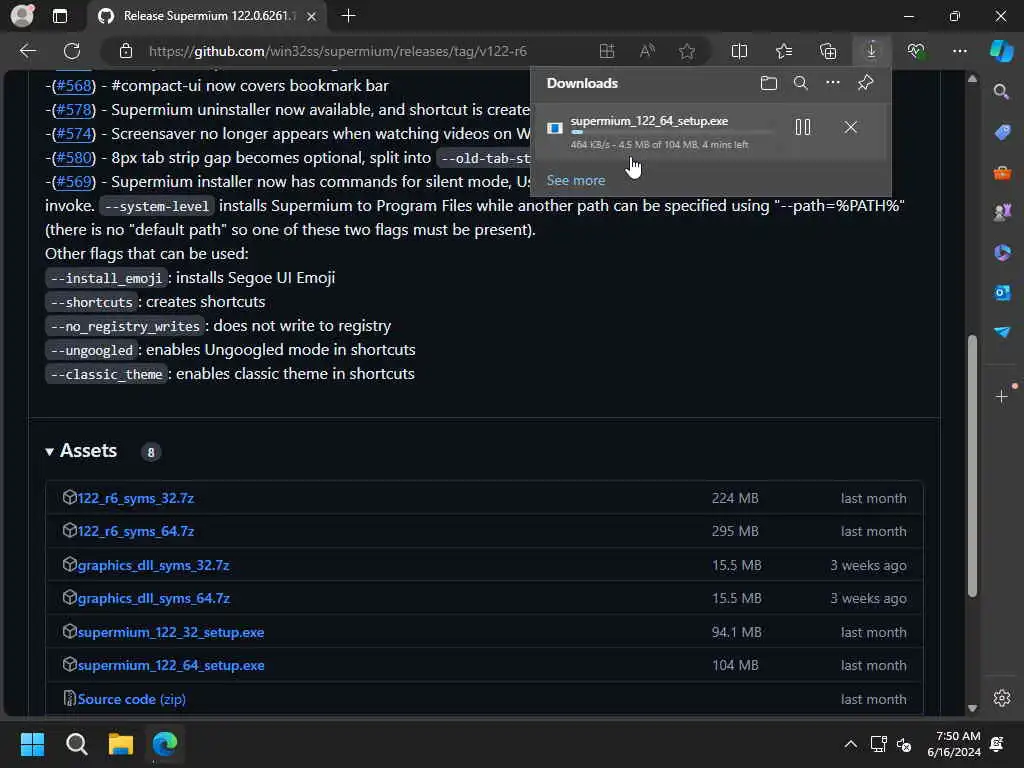Open the Favorites list
Image resolution: width=1024 pixels, height=768 pixels.
click(784, 51)
